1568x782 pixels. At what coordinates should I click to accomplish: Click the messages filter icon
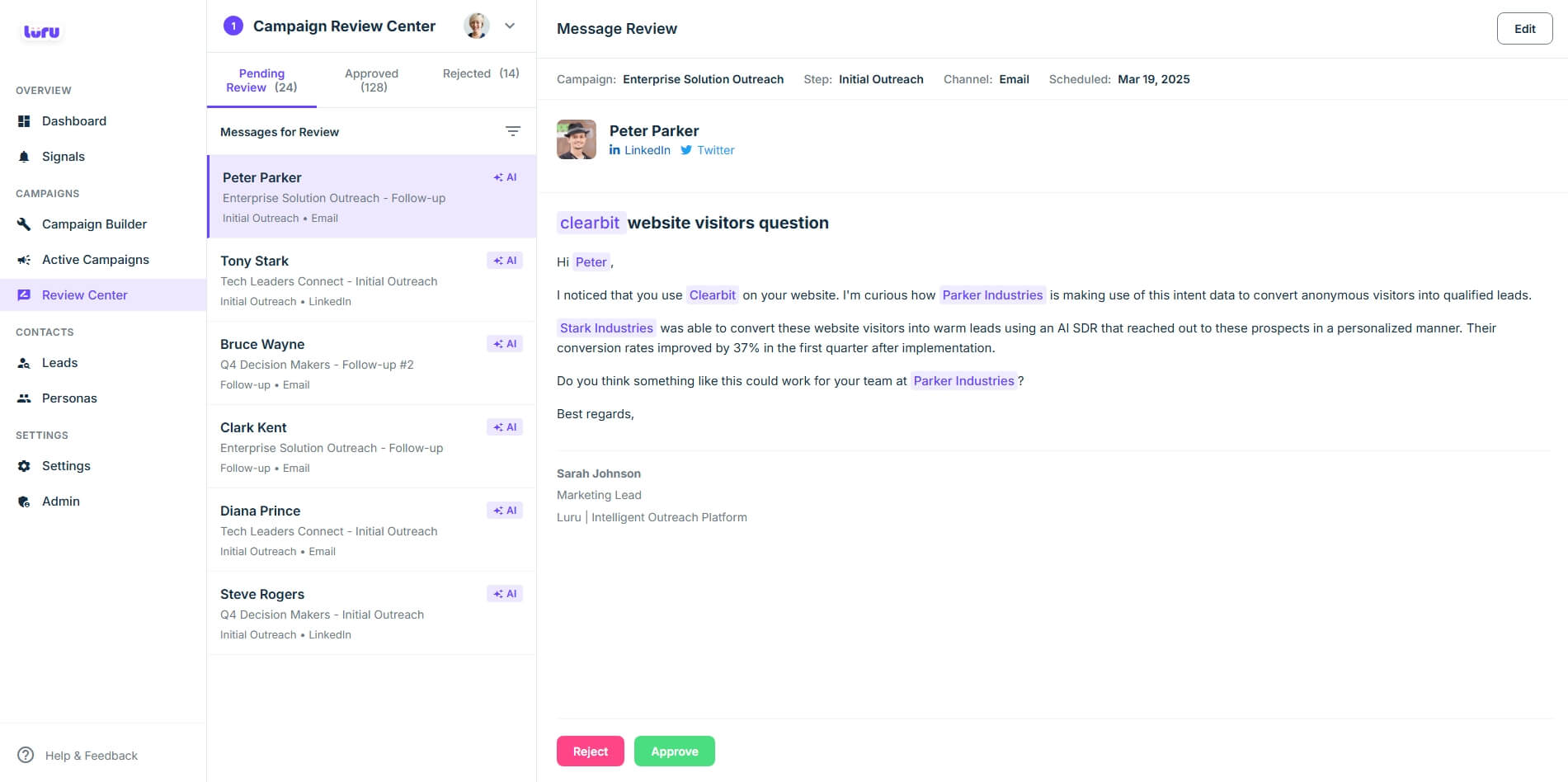pyautogui.click(x=512, y=132)
